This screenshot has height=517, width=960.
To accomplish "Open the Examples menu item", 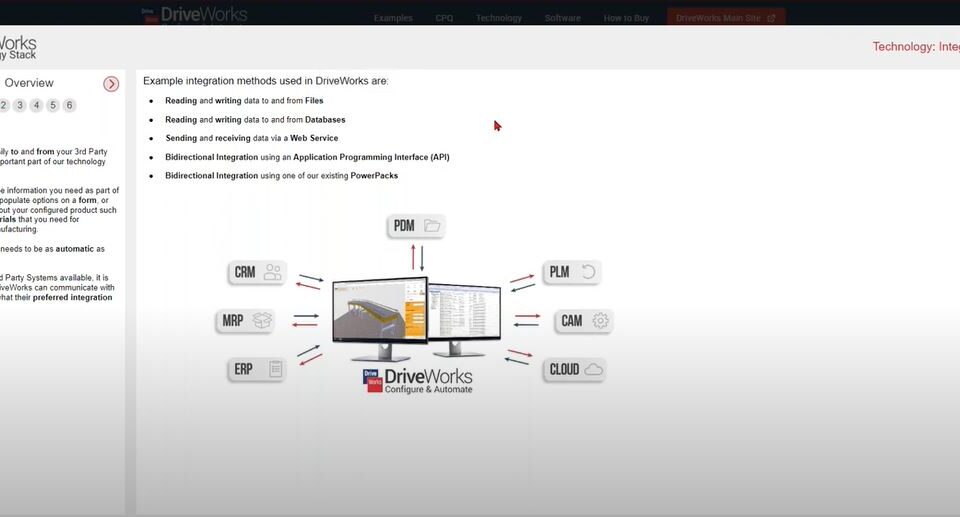I will tap(393, 18).
